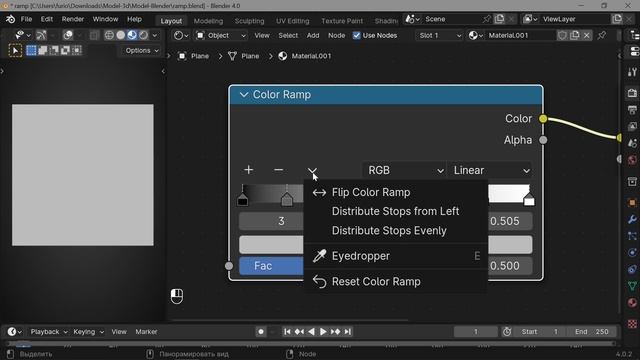Collapse the Color Ramp node
The height and width of the screenshot is (360, 640).
click(x=244, y=95)
